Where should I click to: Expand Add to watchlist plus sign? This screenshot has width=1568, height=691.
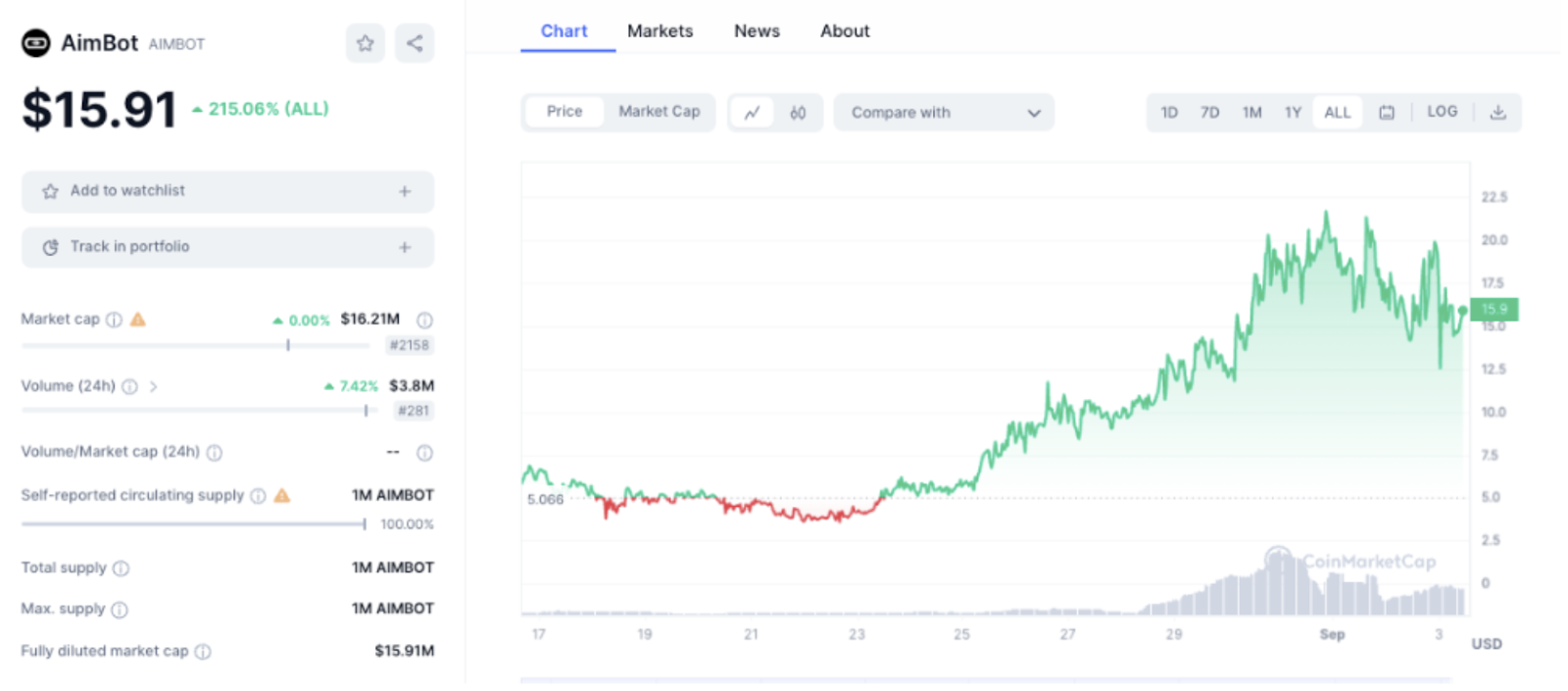(405, 191)
